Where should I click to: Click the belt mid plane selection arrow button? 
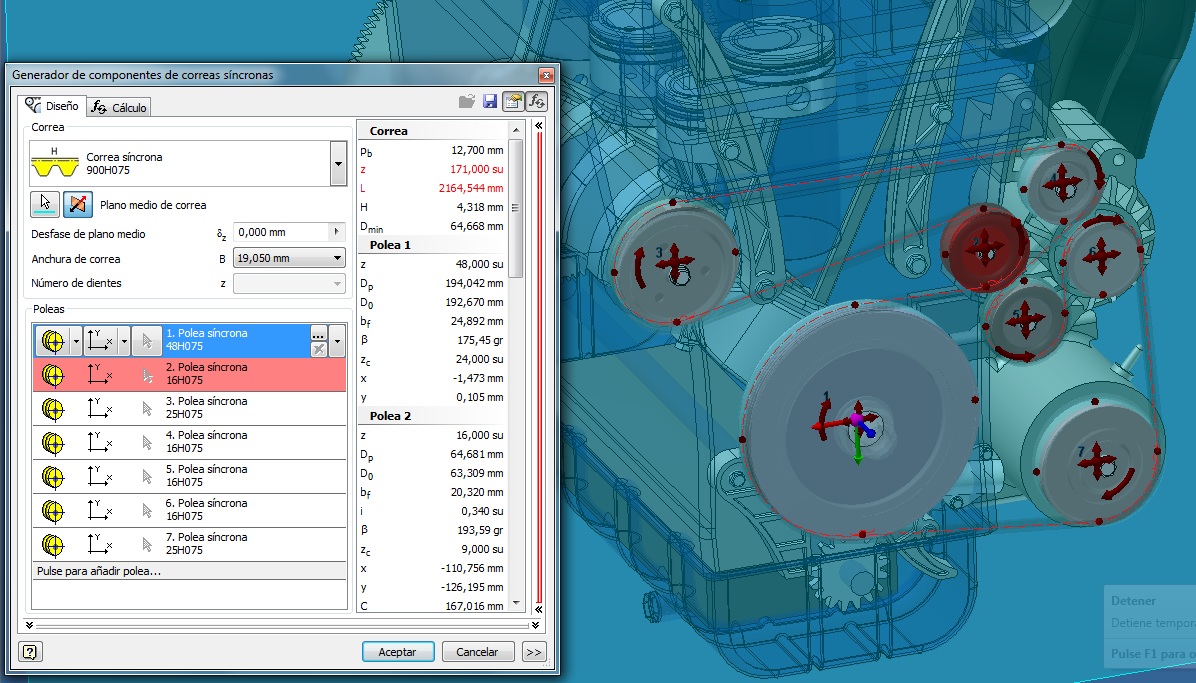[45, 204]
